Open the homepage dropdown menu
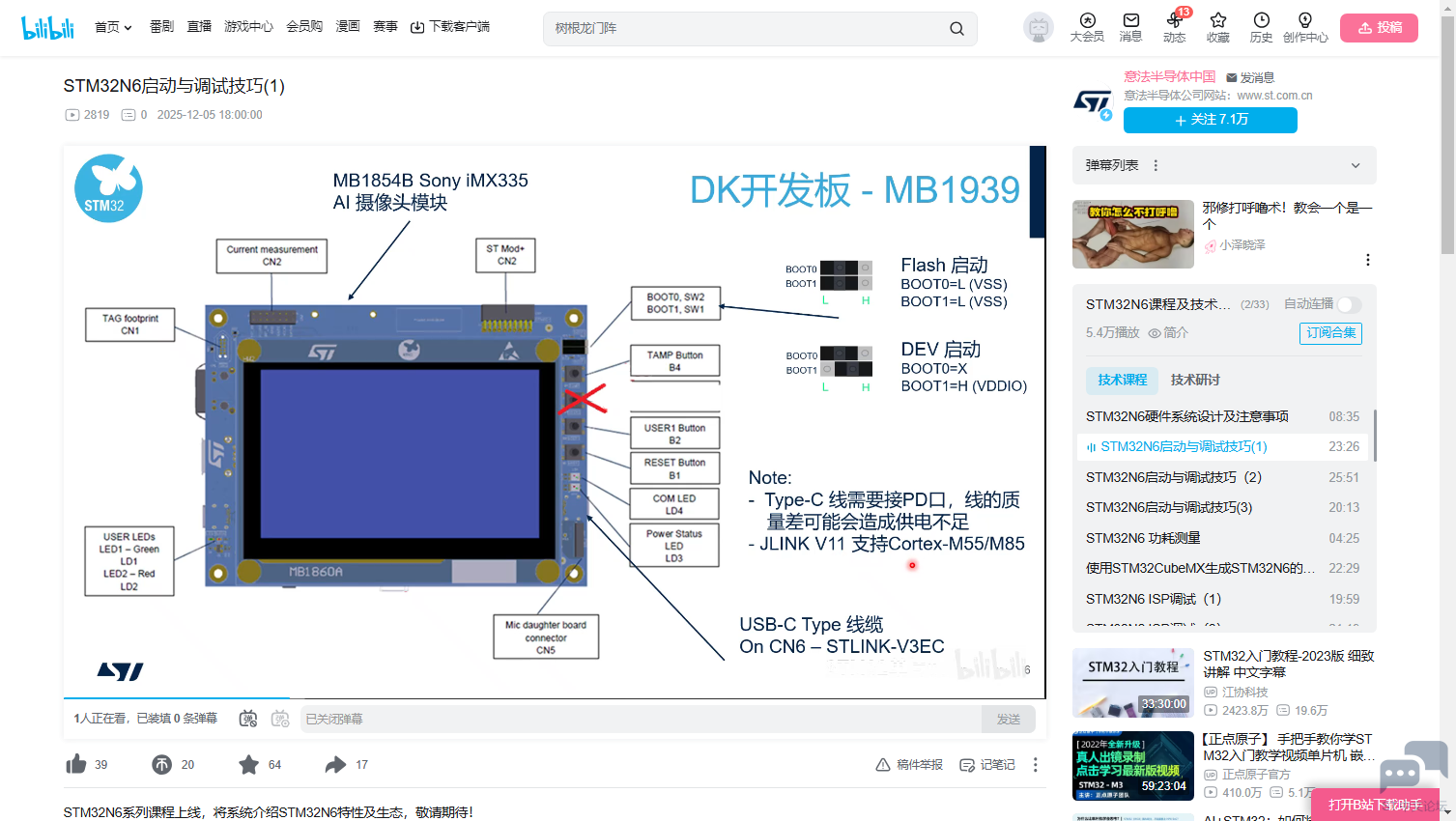The image size is (1456, 821). pyautogui.click(x=113, y=27)
